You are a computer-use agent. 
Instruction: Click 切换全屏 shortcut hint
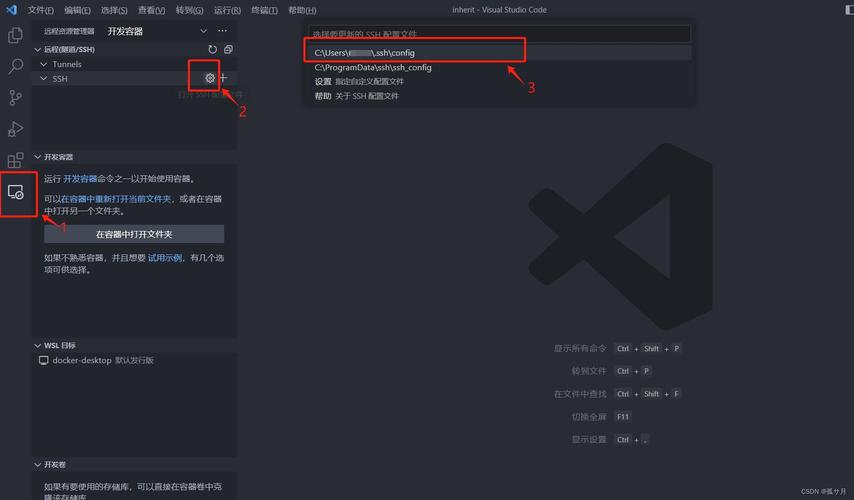[589, 417]
